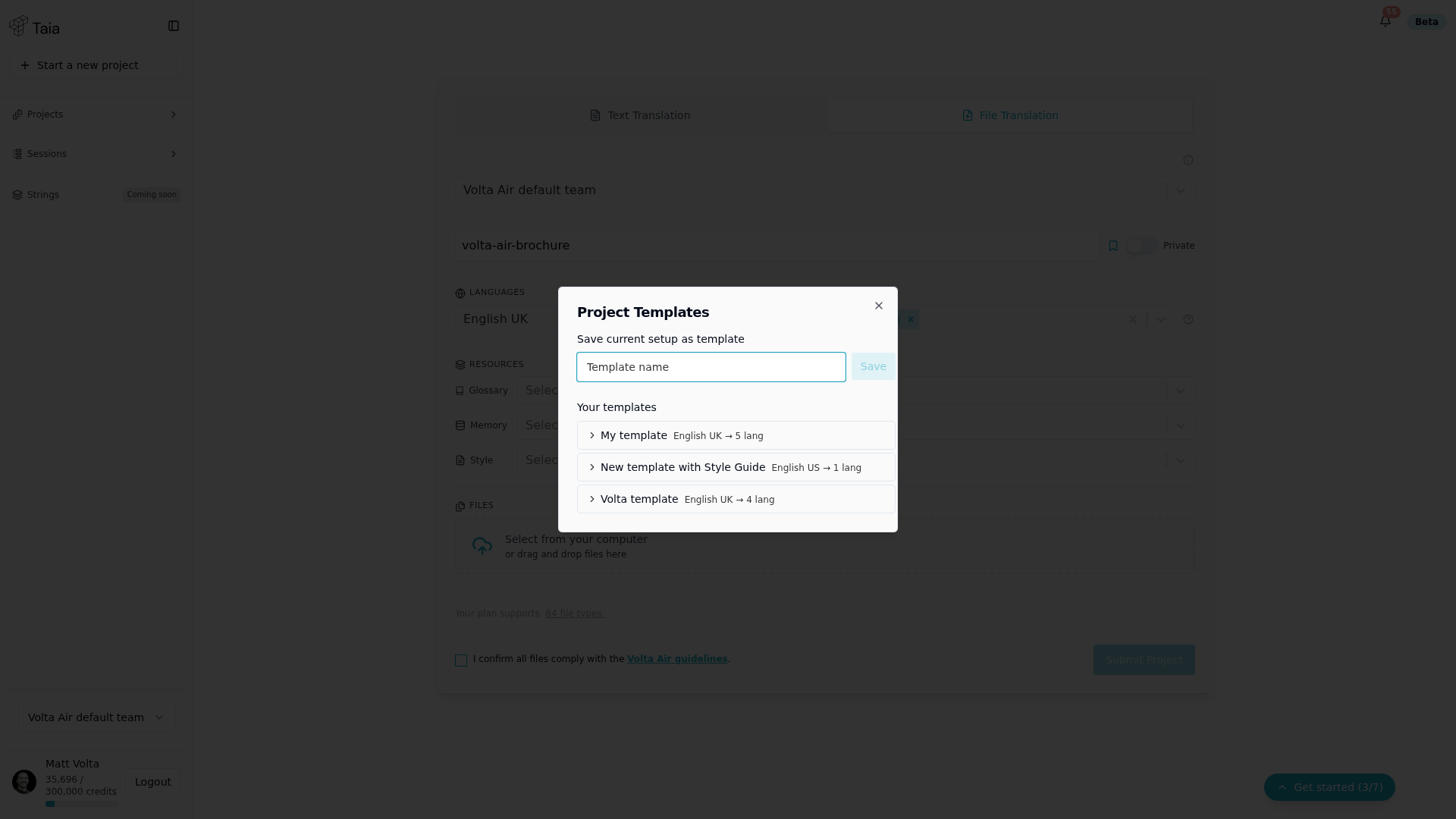This screenshot has width=1456, height=819.
Task: Click languages help question icon
Action: tap(1188, 319)
